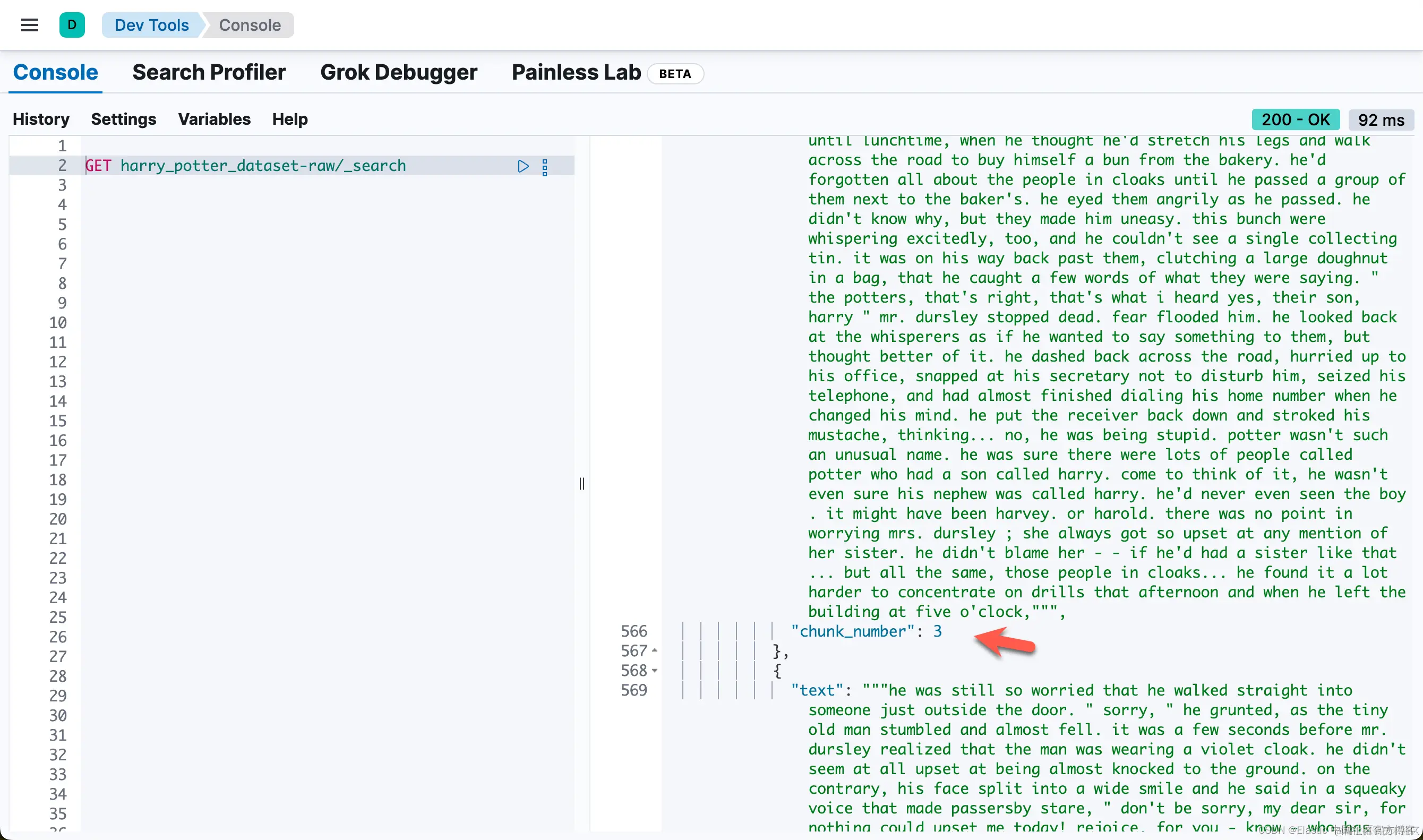Open console Help
This screenshot has height=840, width=1423.
click(x=290, y=119)
